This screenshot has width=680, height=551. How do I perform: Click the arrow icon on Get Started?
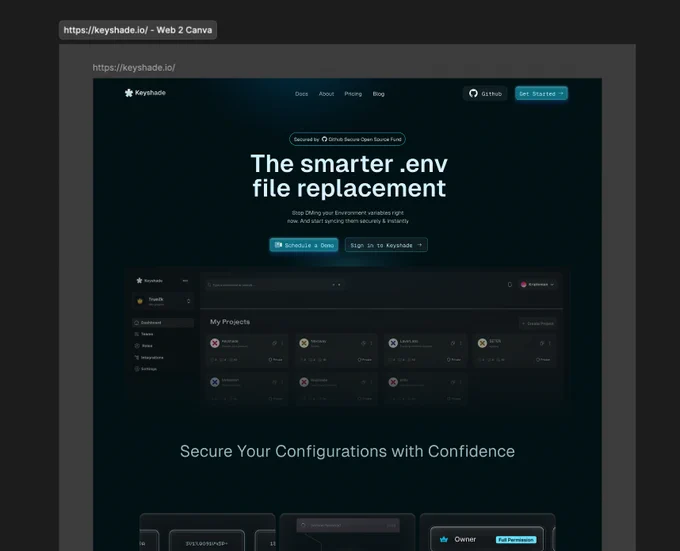[x=561, y=93]
